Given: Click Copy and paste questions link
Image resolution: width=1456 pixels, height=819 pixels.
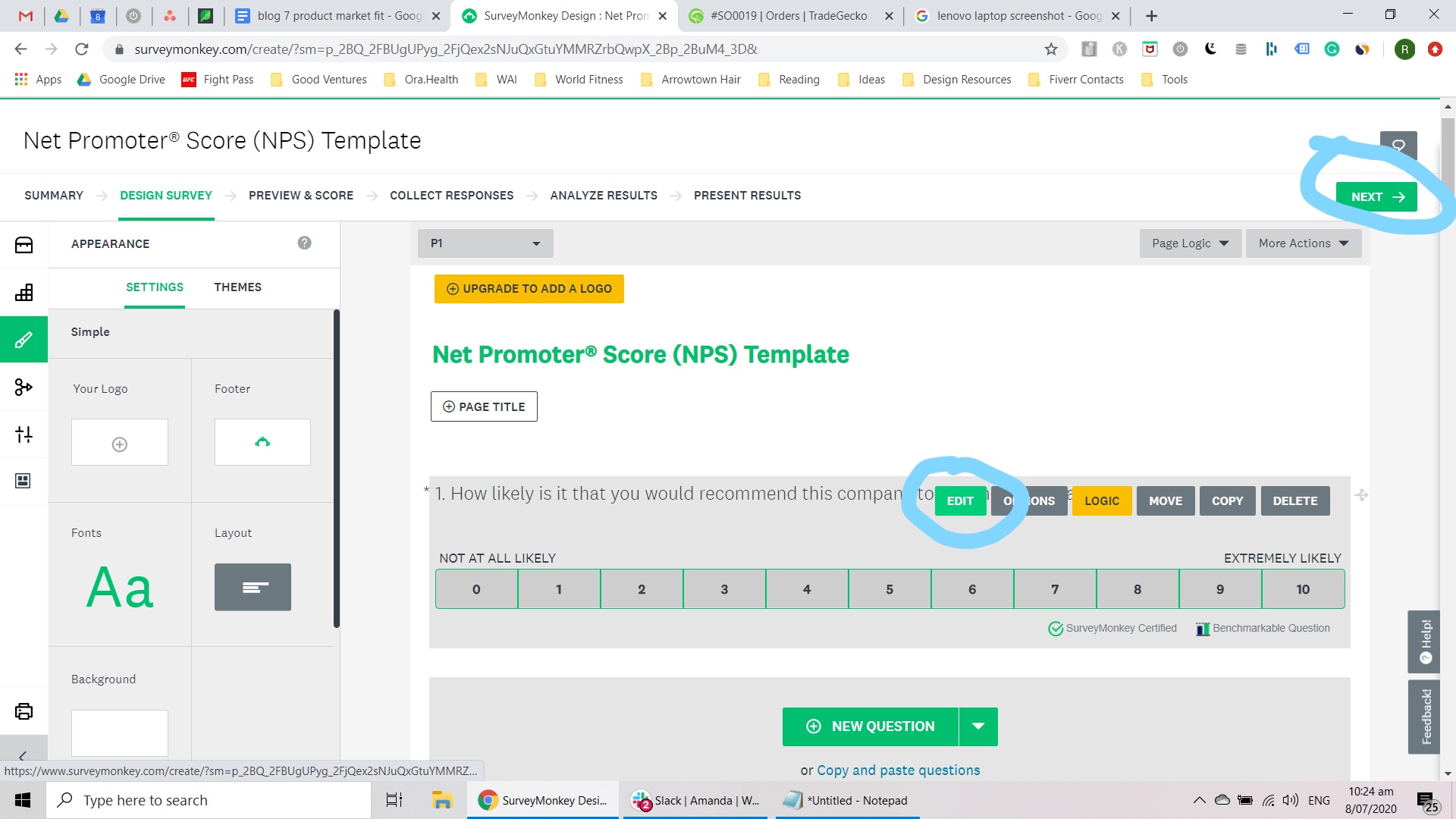Looking at the screenshot, I should click(898, 770).
